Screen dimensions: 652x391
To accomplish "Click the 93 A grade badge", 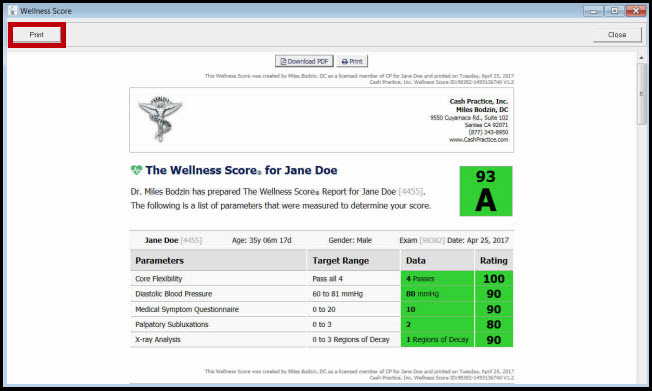I will (x=486, y=191).
